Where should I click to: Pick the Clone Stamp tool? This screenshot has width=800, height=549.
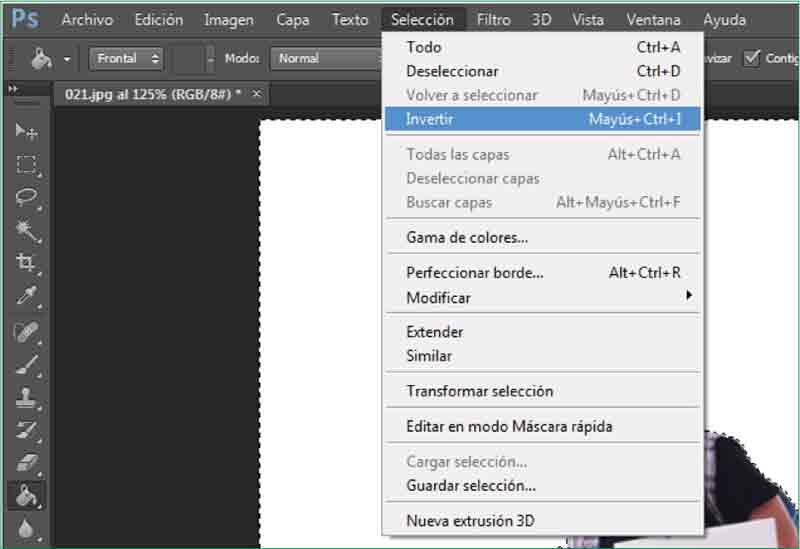tap(26, 397)
